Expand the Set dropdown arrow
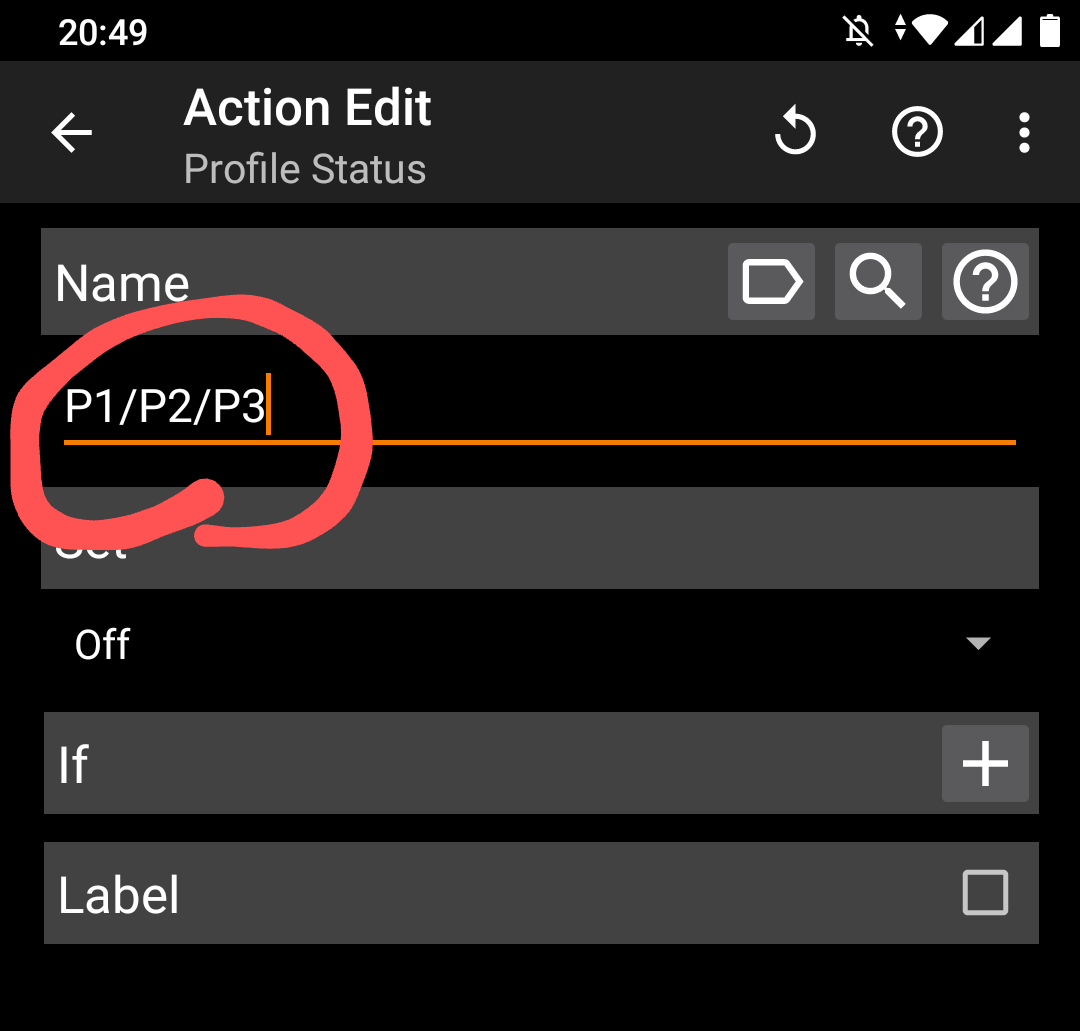1080x1031 pixels. (x=977, y=644)
